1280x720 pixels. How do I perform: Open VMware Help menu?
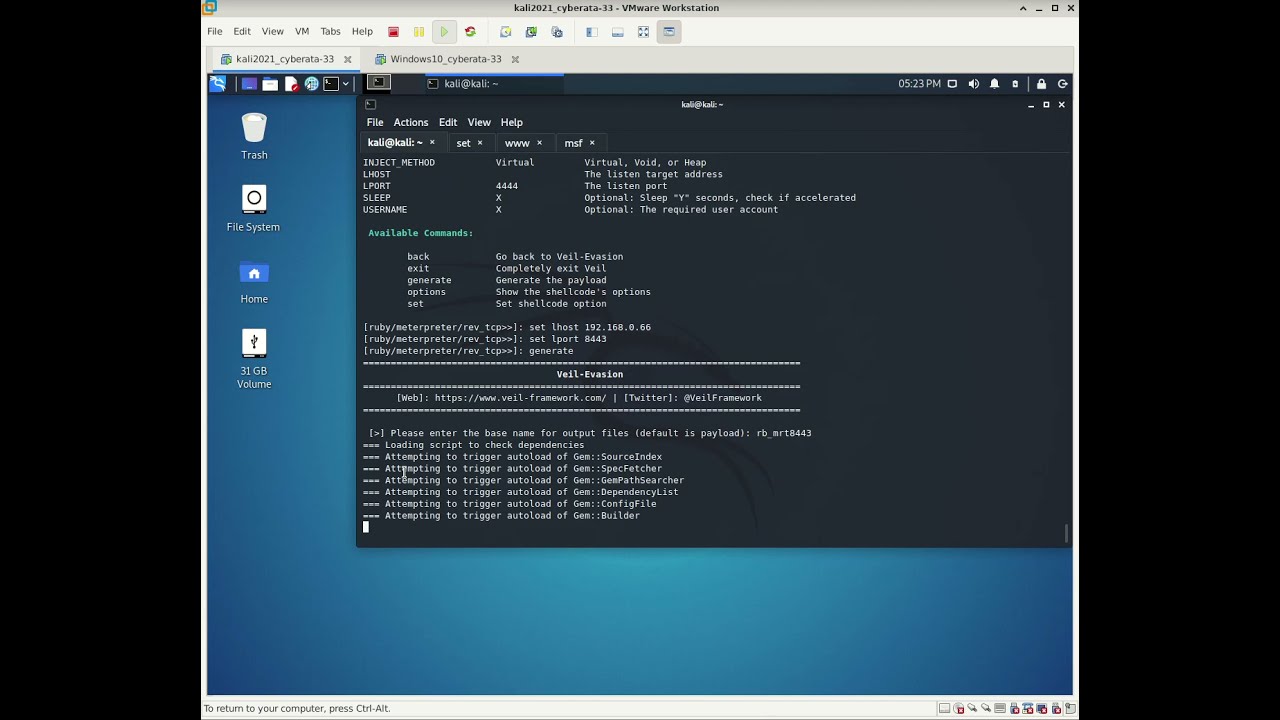(362, 32)
